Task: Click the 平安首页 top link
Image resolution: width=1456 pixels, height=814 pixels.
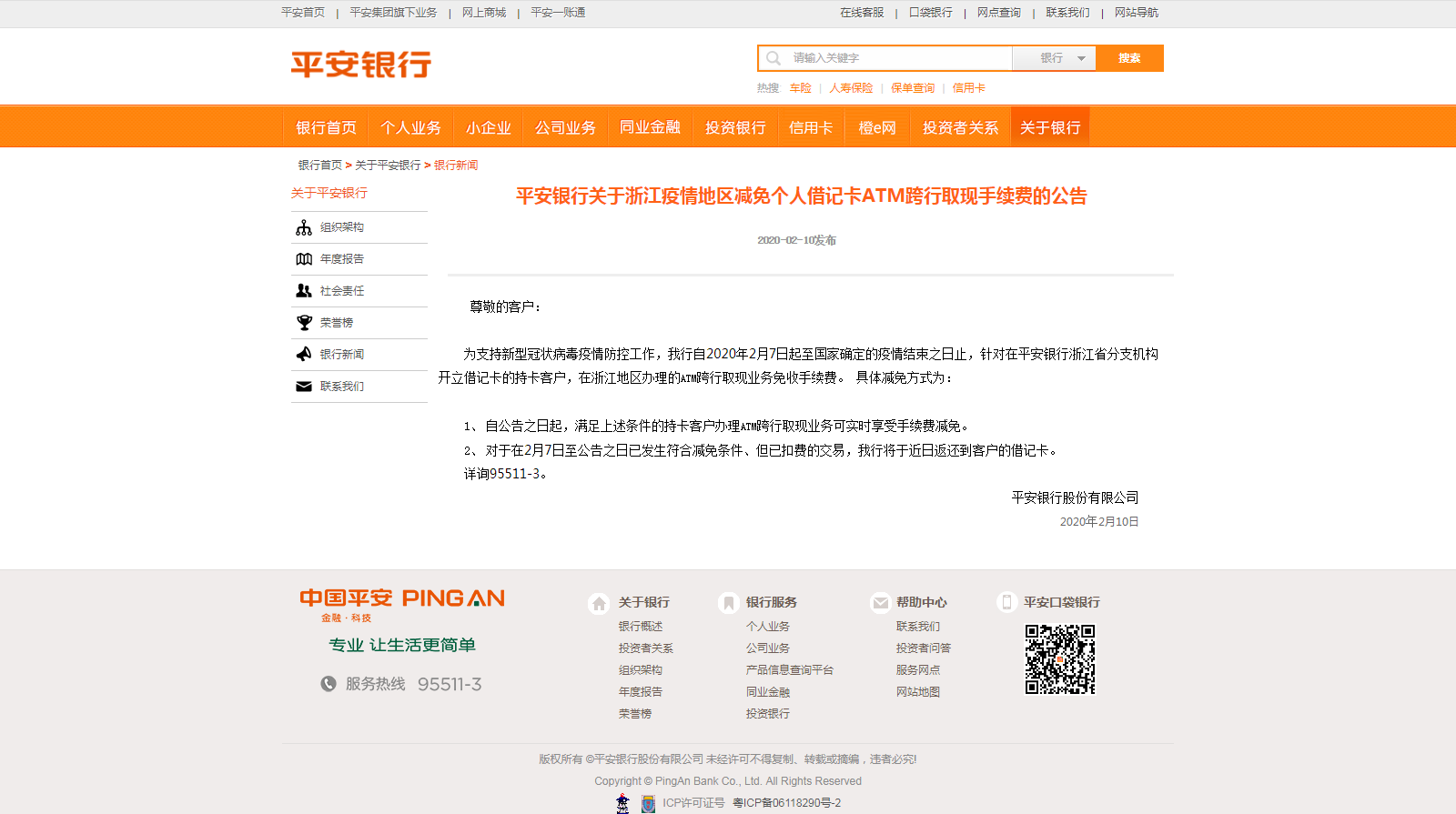Action: tap(303, 13)
